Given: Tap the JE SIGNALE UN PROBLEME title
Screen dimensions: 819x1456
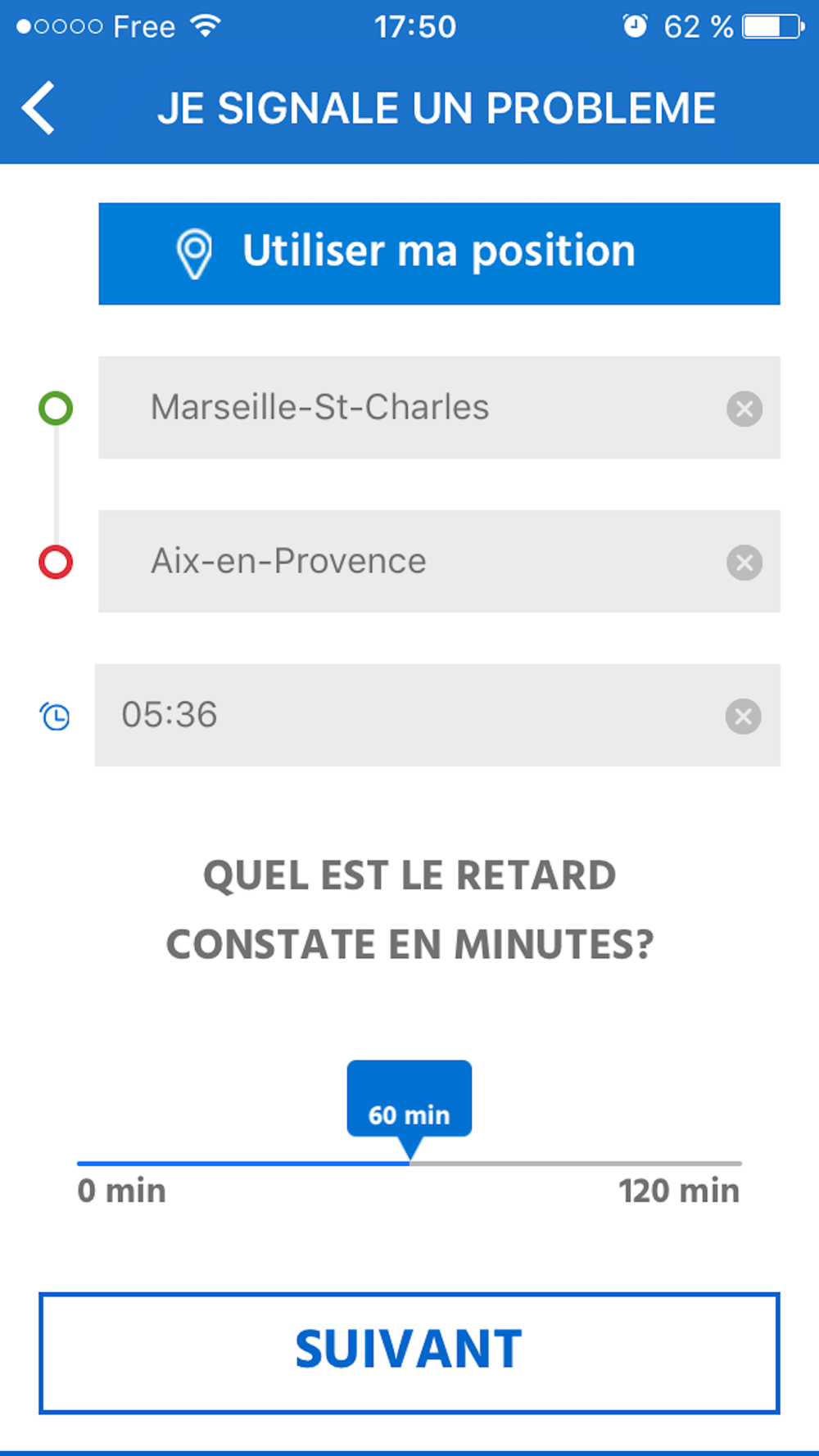Looking at the screenshot, I should [437, 108].
